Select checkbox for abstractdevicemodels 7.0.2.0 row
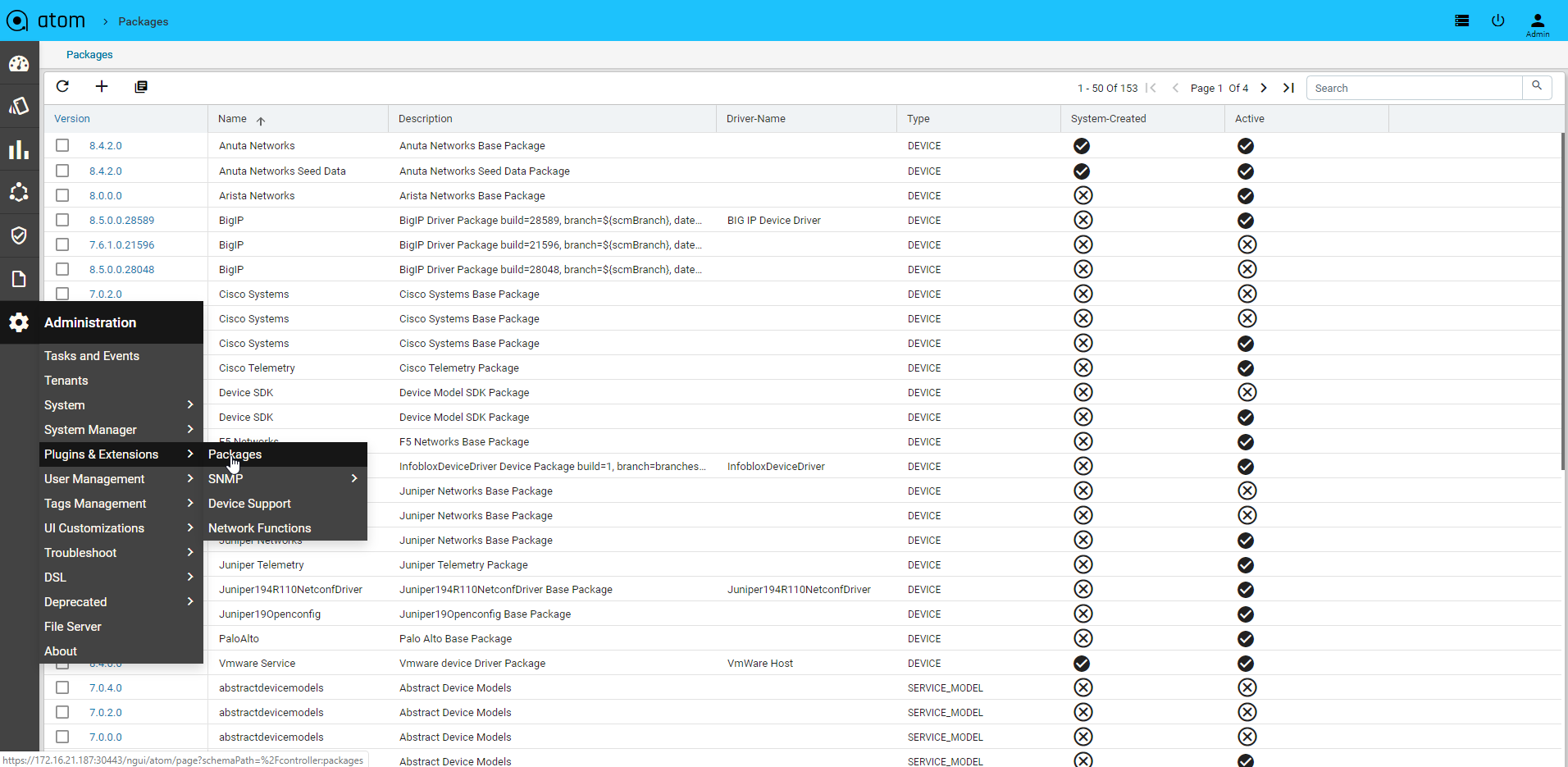Screen dimensions: 1568x767 (x=62, y=712)
